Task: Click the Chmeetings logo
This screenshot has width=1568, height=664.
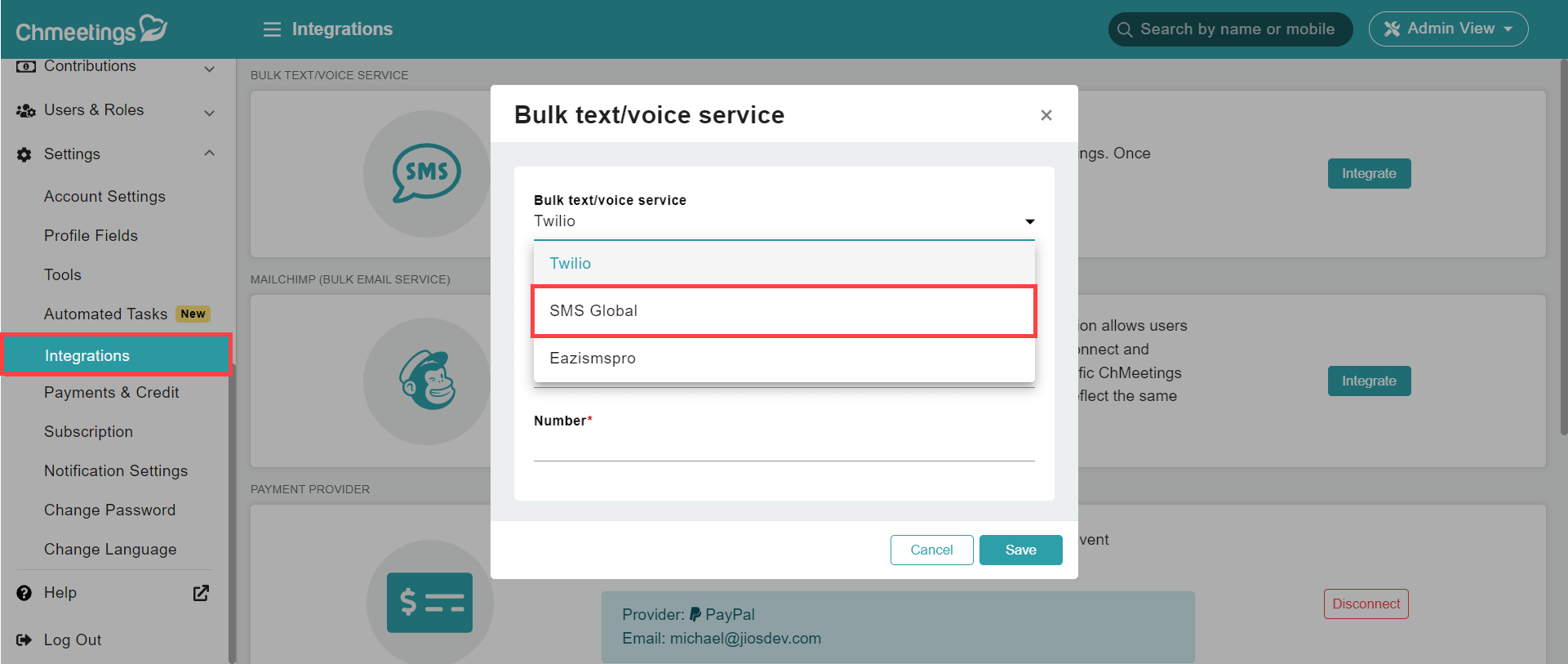Action: tap(91, 29)
